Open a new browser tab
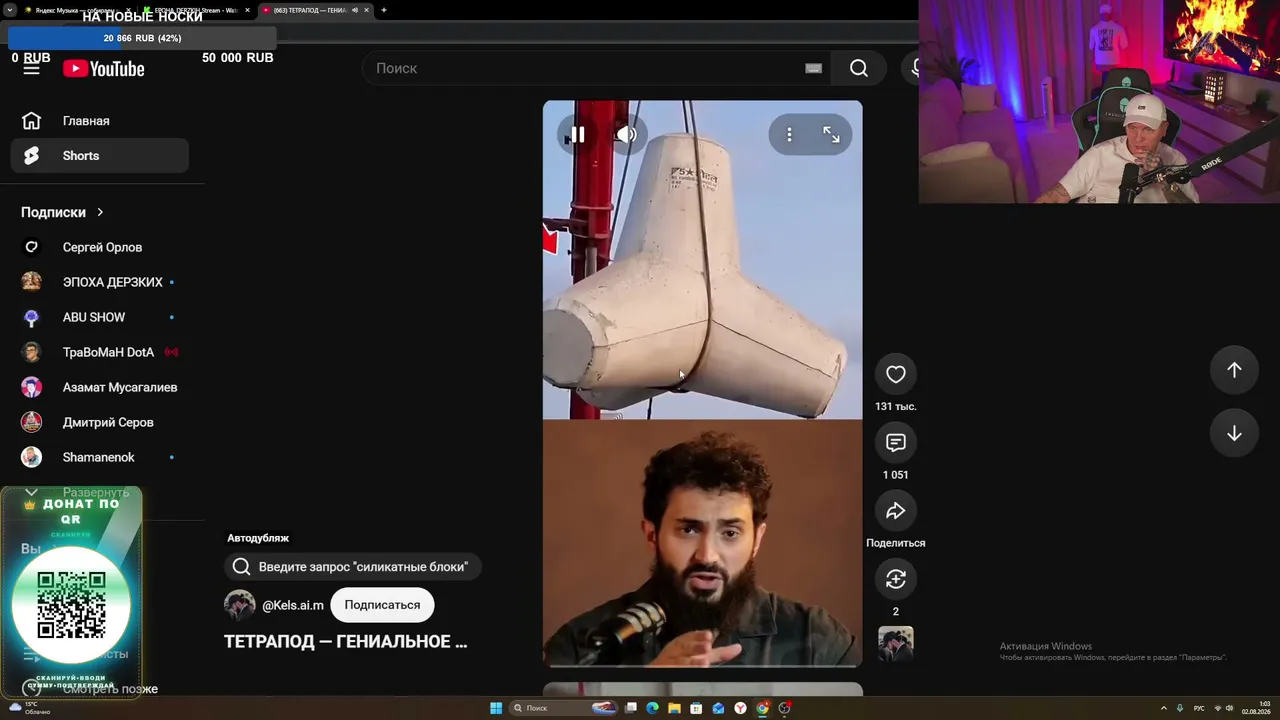Image resolution: width=1280 pixels, height=720 pixels. coord(384,10)
